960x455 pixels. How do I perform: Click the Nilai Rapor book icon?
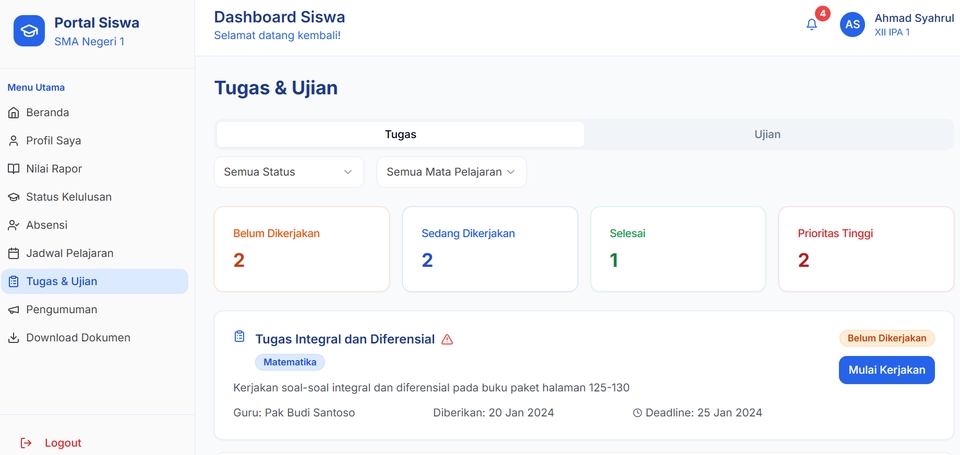click(x=14, y=169)
